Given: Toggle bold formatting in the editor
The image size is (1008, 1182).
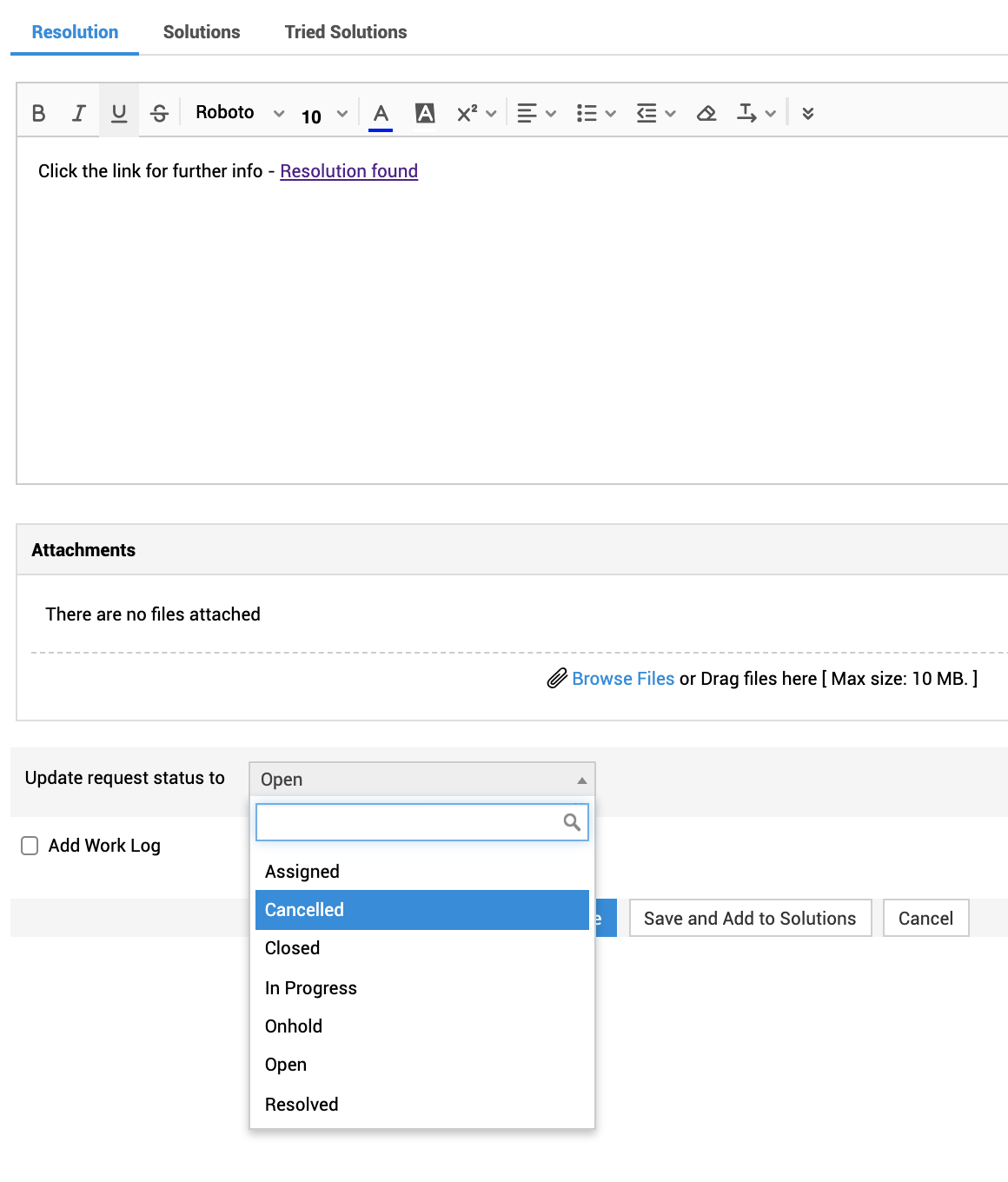Looking at the screenshot, I should click(x=38, y=113).
